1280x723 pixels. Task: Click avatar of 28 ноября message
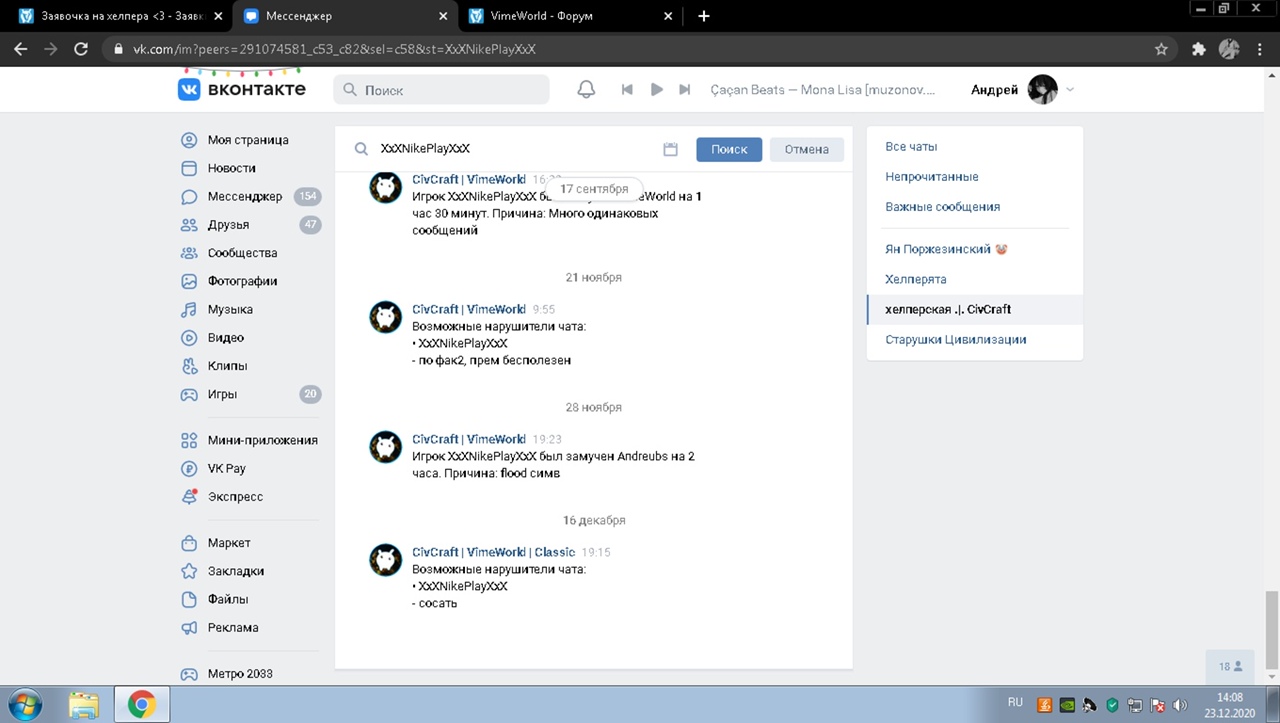386,447
